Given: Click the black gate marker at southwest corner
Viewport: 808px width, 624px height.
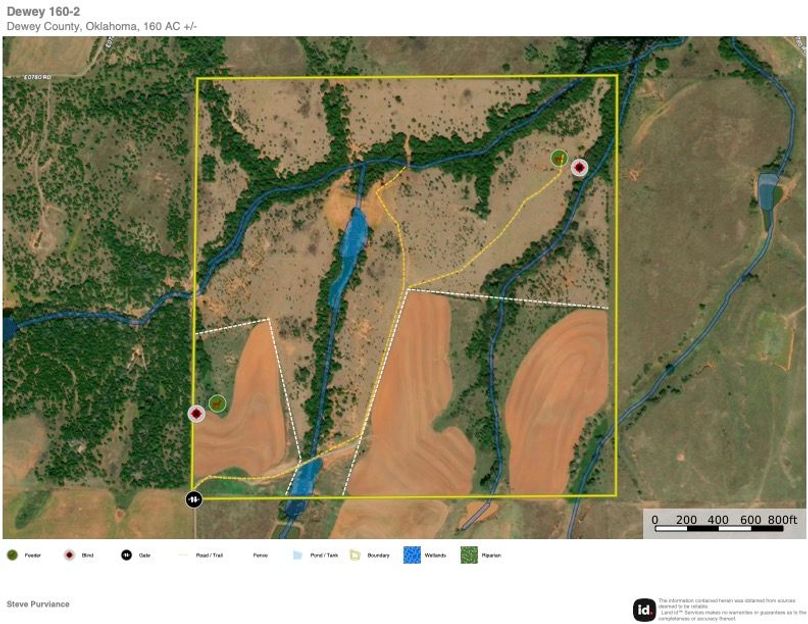Looking at the screenshot, I should (x=194, y=498).
